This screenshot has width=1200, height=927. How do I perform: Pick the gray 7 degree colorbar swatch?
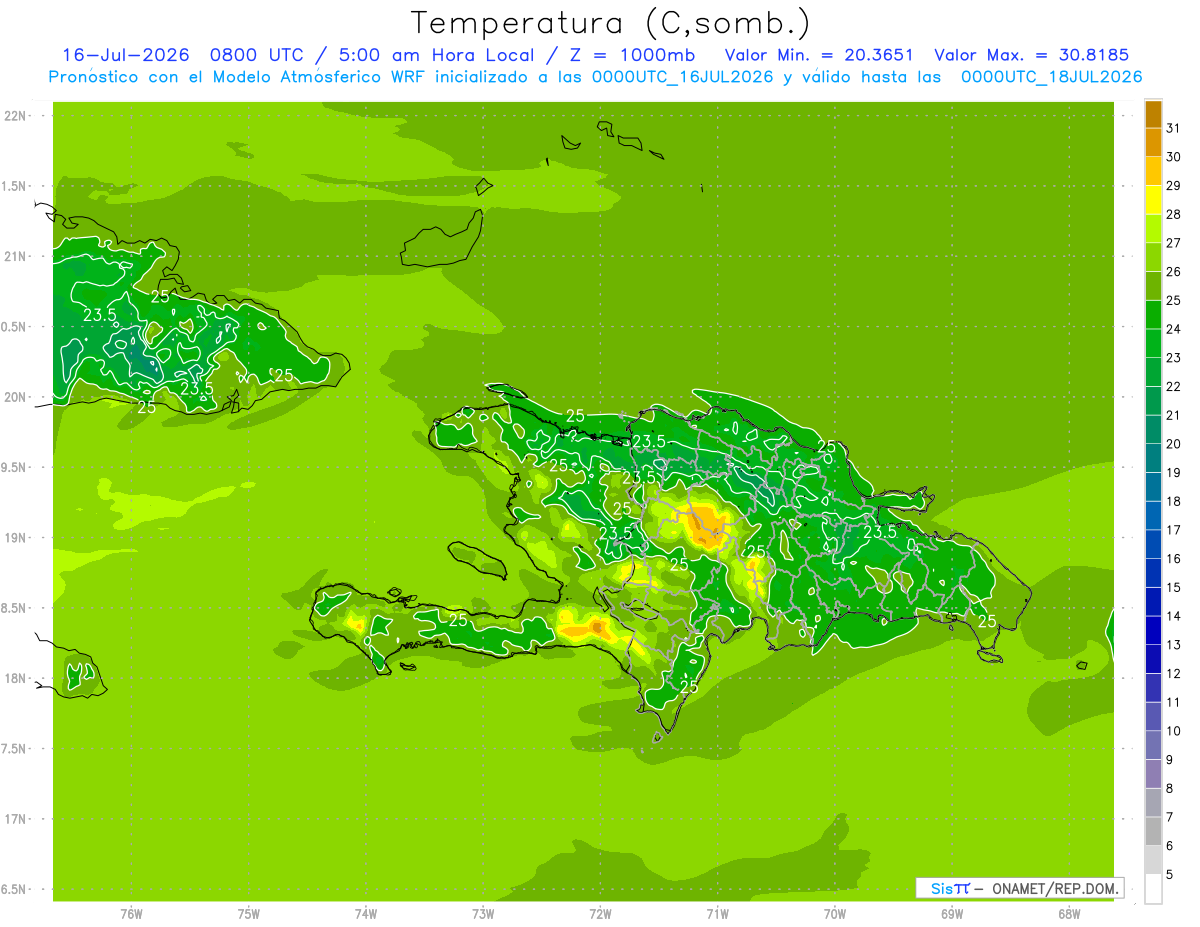(1153, 803)
